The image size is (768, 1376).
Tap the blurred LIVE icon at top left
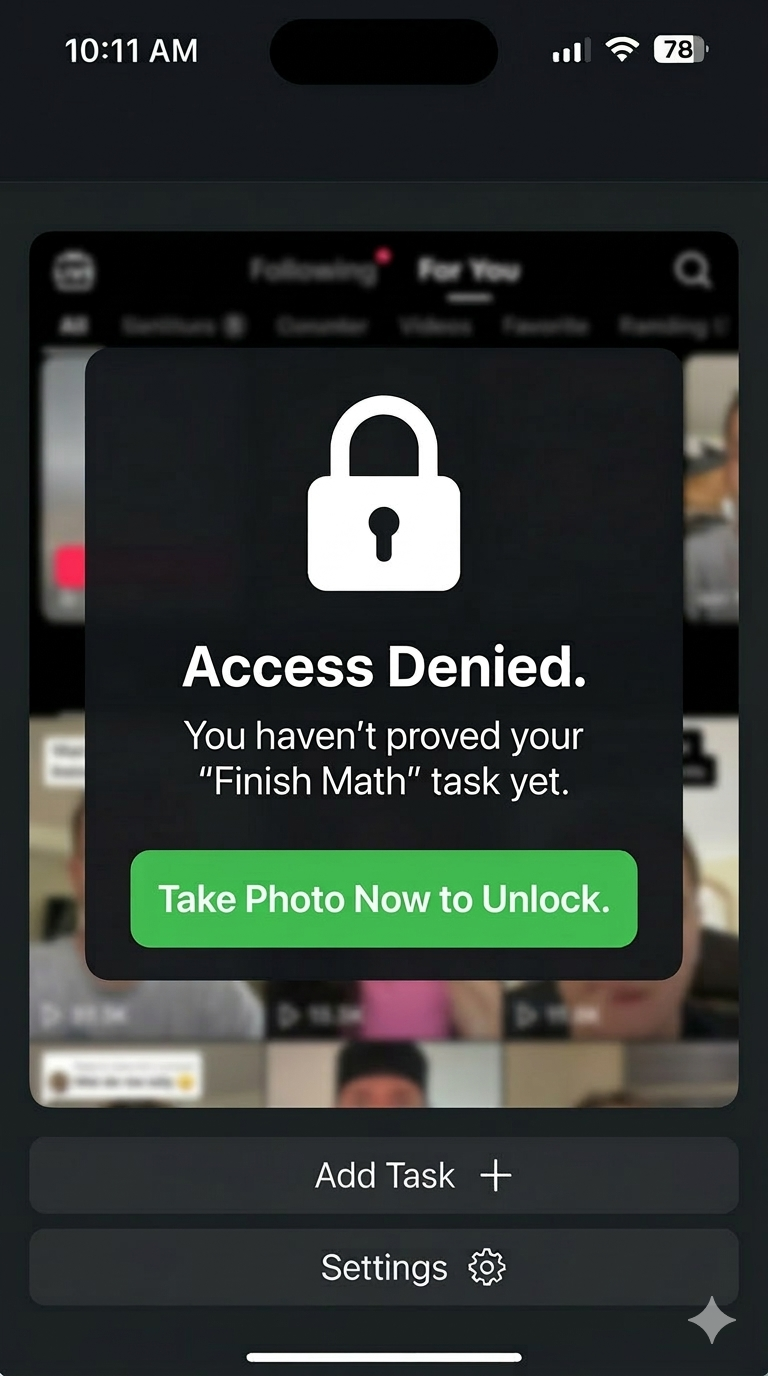tap(74, 270)
